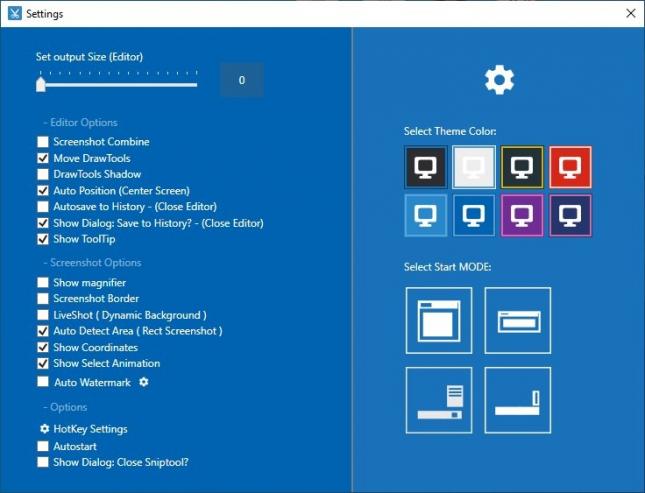Disable Auto Position (Center Screen)
Viewport: 645px width, 493px height.
(x=43, y=191)
